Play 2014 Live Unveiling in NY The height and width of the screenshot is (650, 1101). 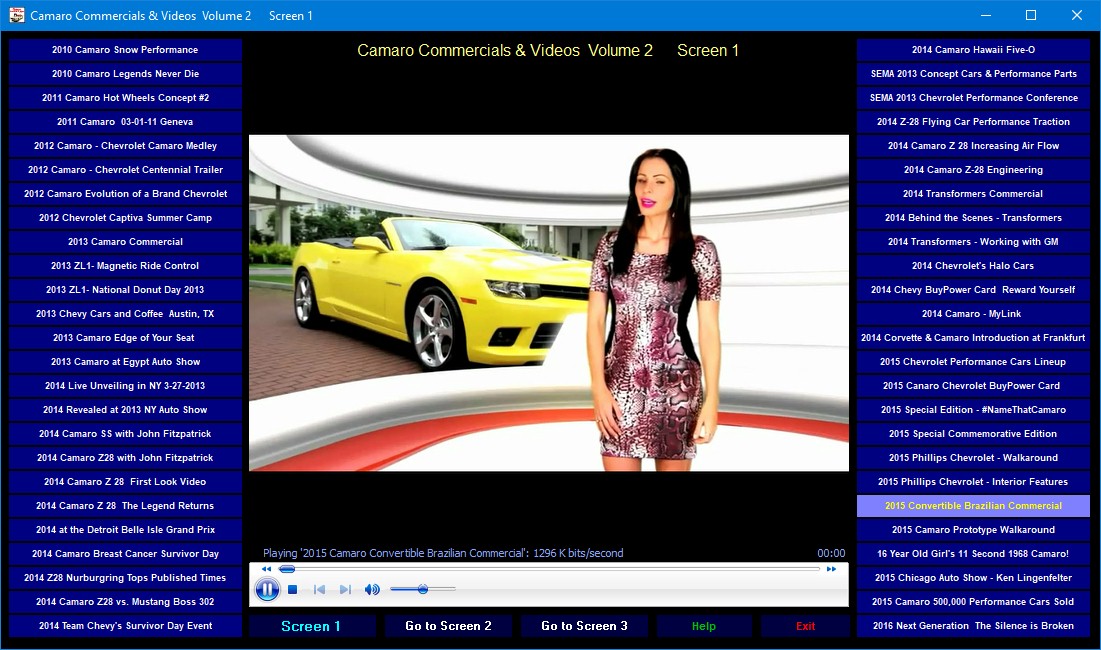125,386
